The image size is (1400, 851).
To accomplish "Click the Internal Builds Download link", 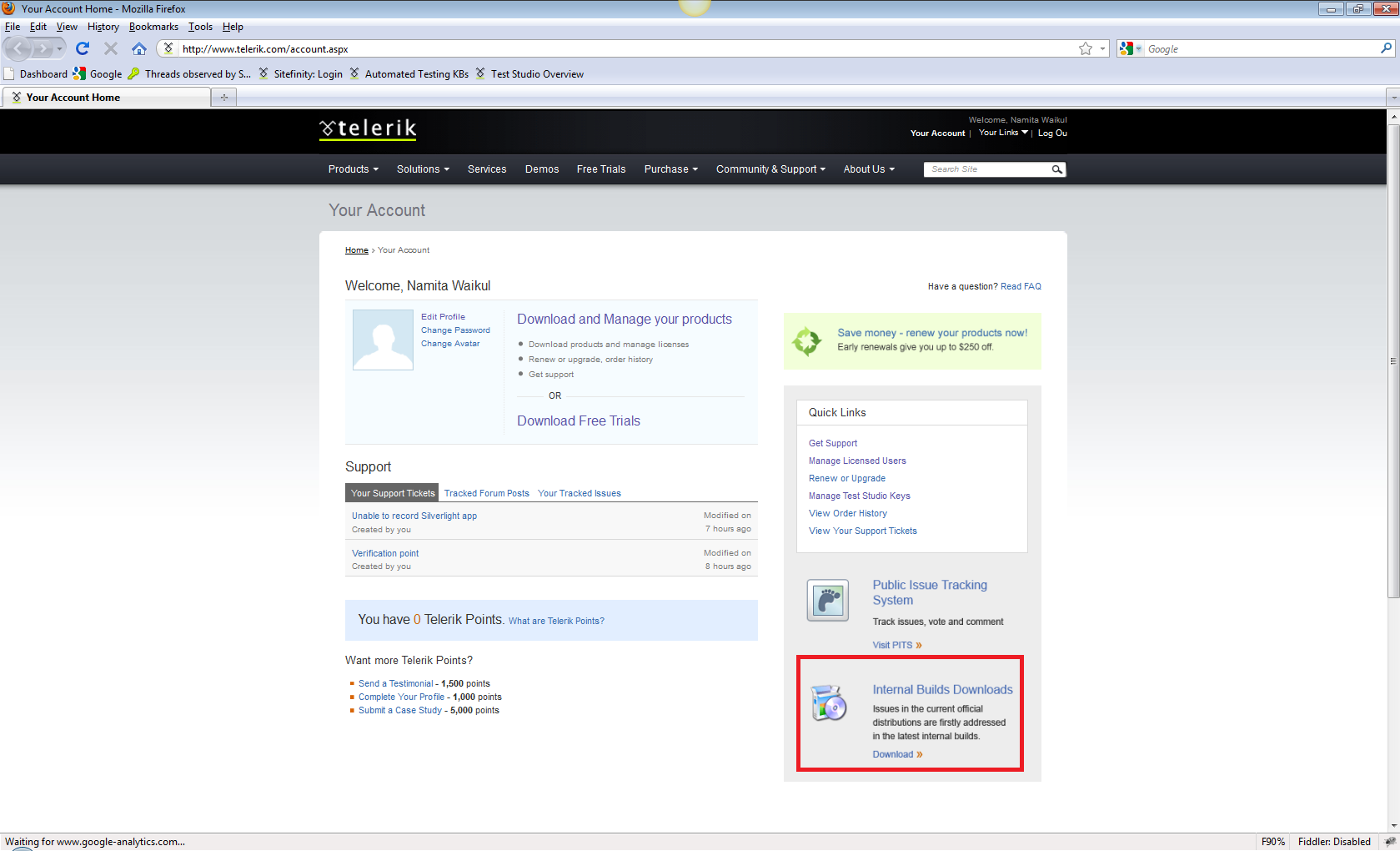I will click(x=897, y=754).
